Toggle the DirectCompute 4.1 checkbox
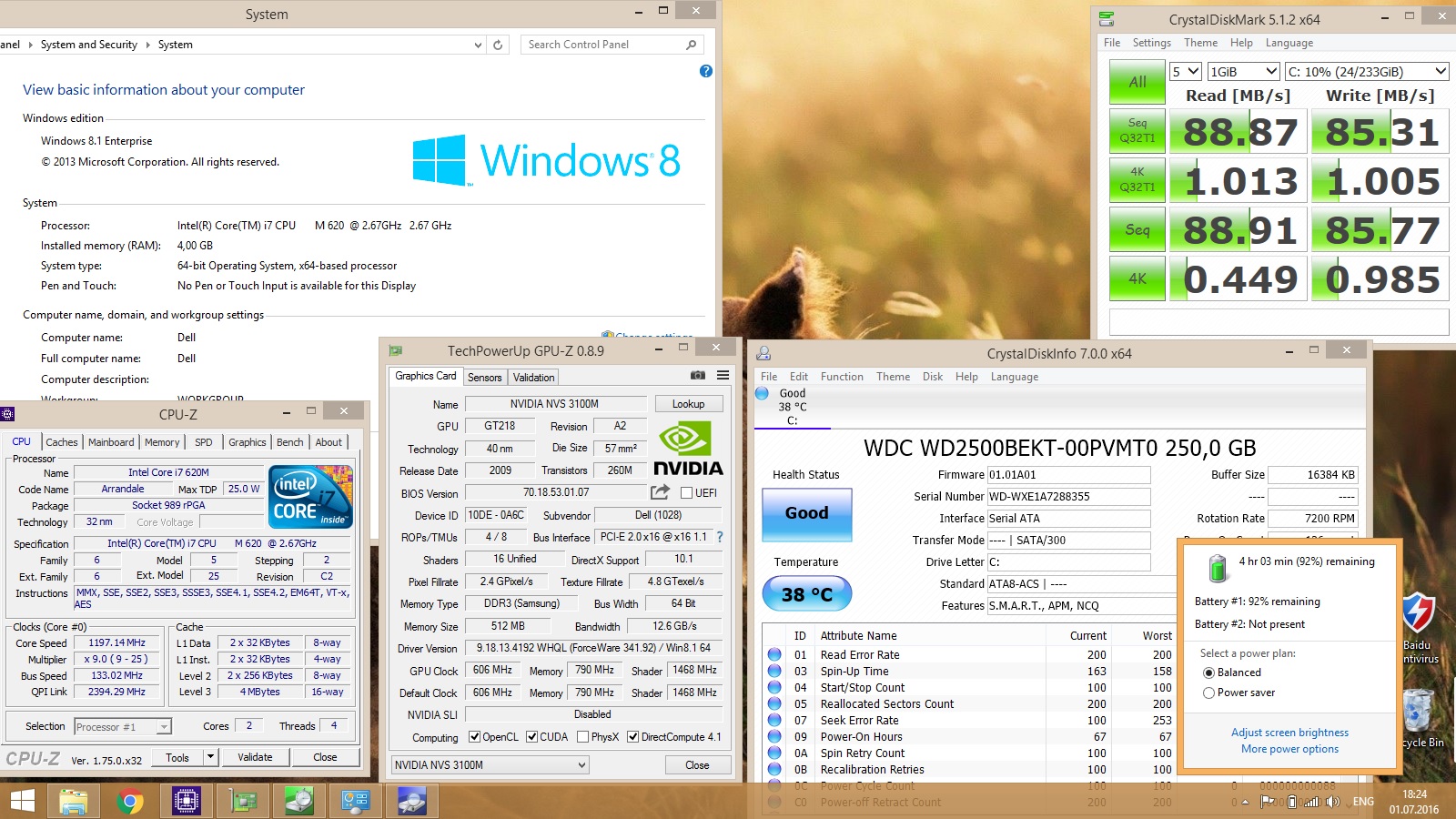 (632, 737)
